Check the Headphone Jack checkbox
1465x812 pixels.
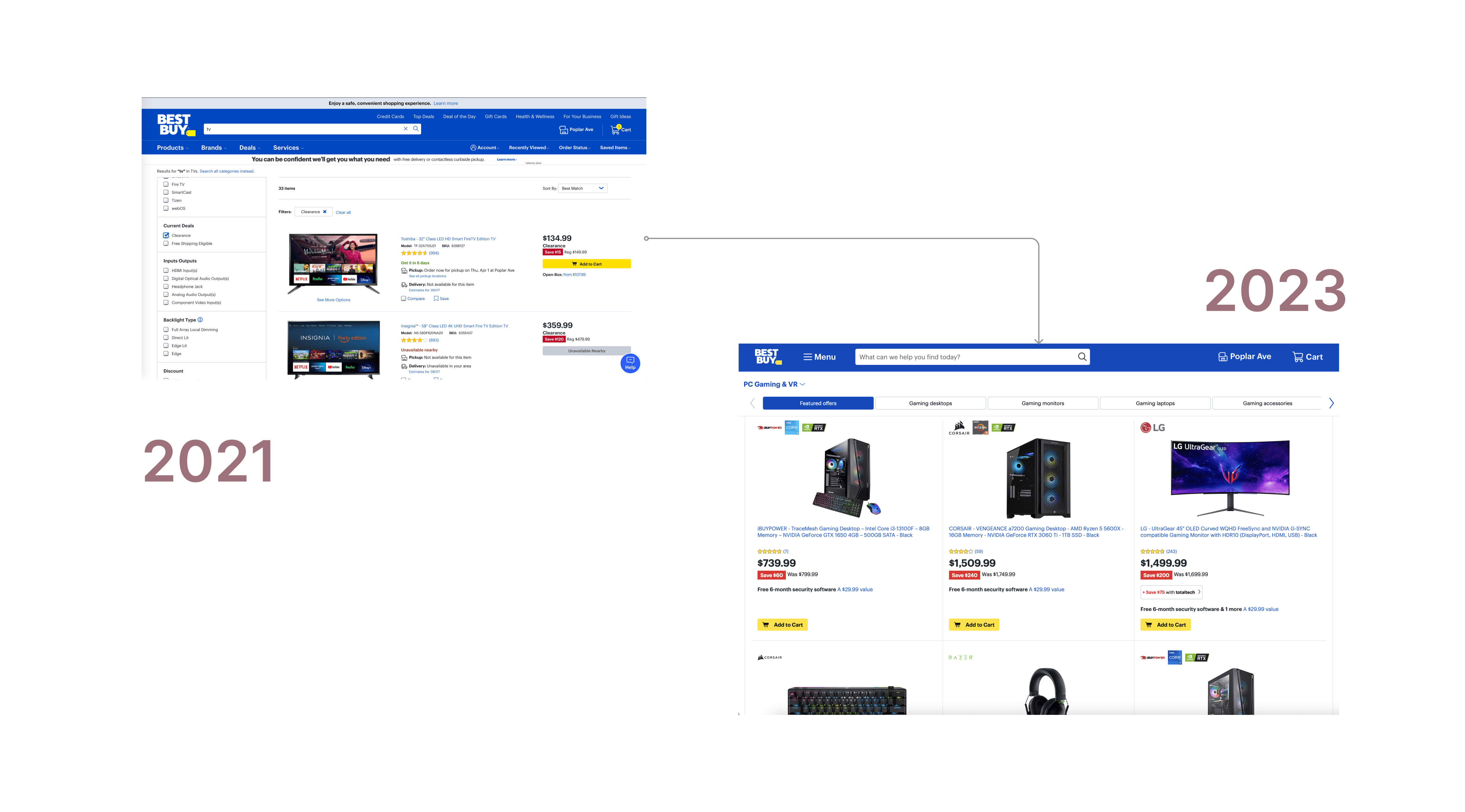pos(166,287)
